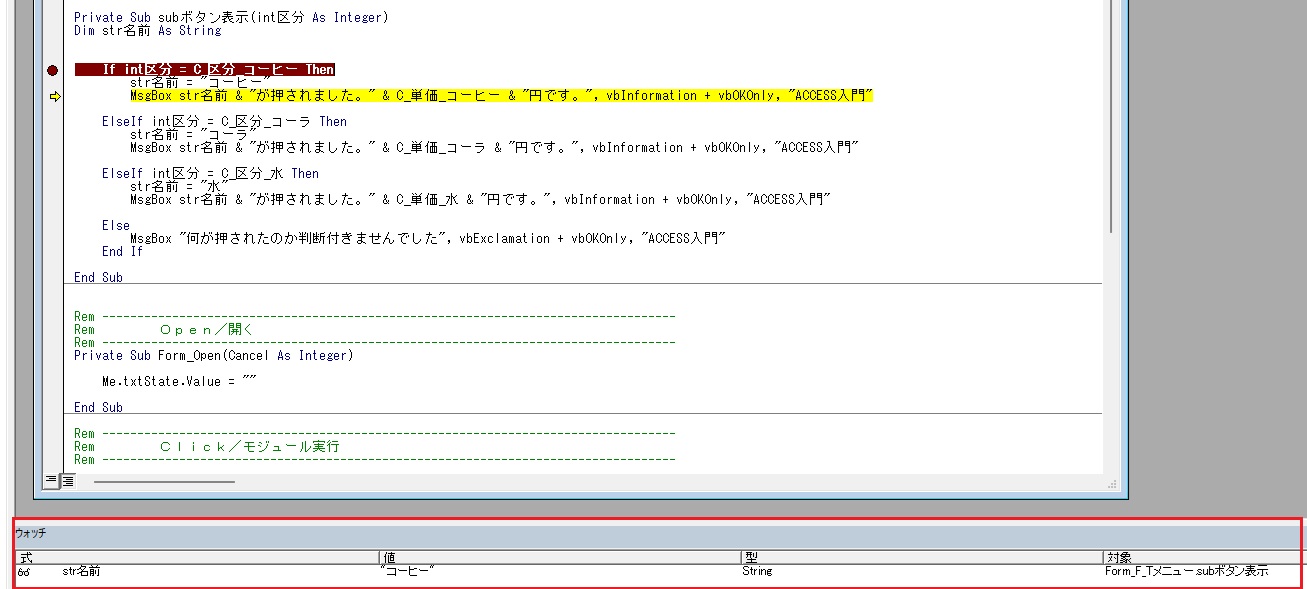
Task: Click the breakpoint line If int区分 statement
Action: point(218,70)
